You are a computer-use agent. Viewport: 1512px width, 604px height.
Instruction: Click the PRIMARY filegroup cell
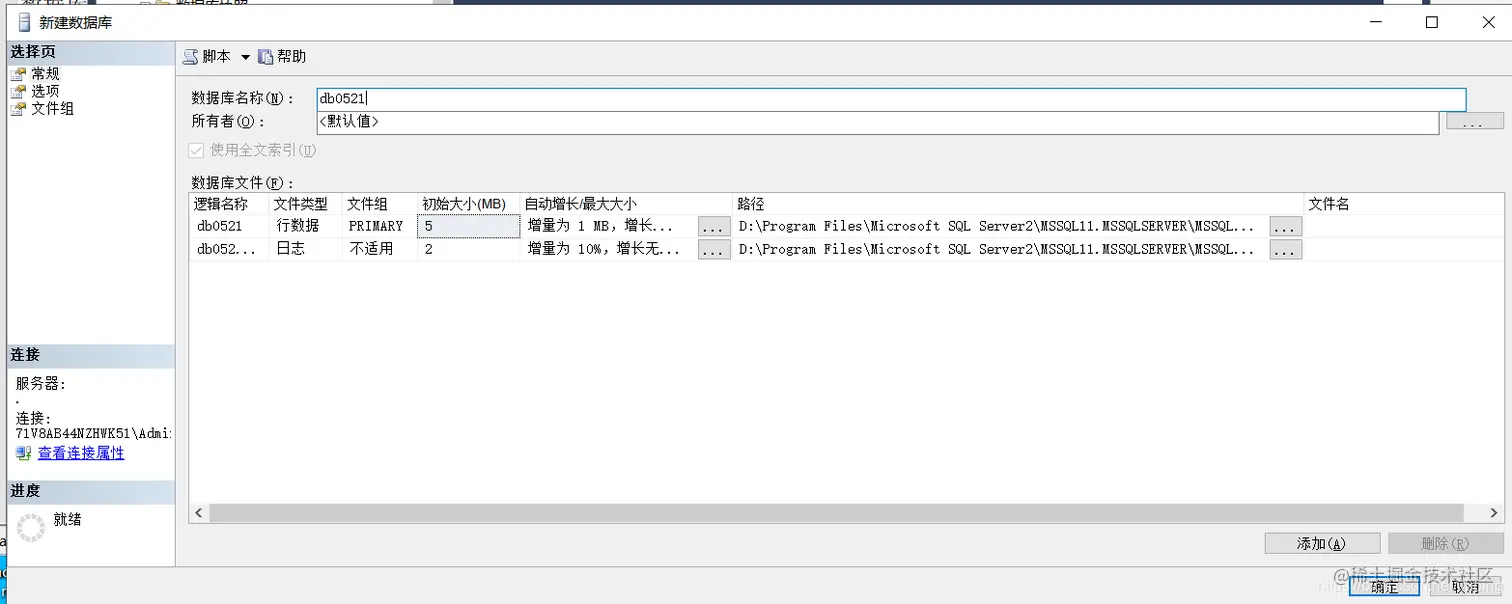tap(380, 226)
